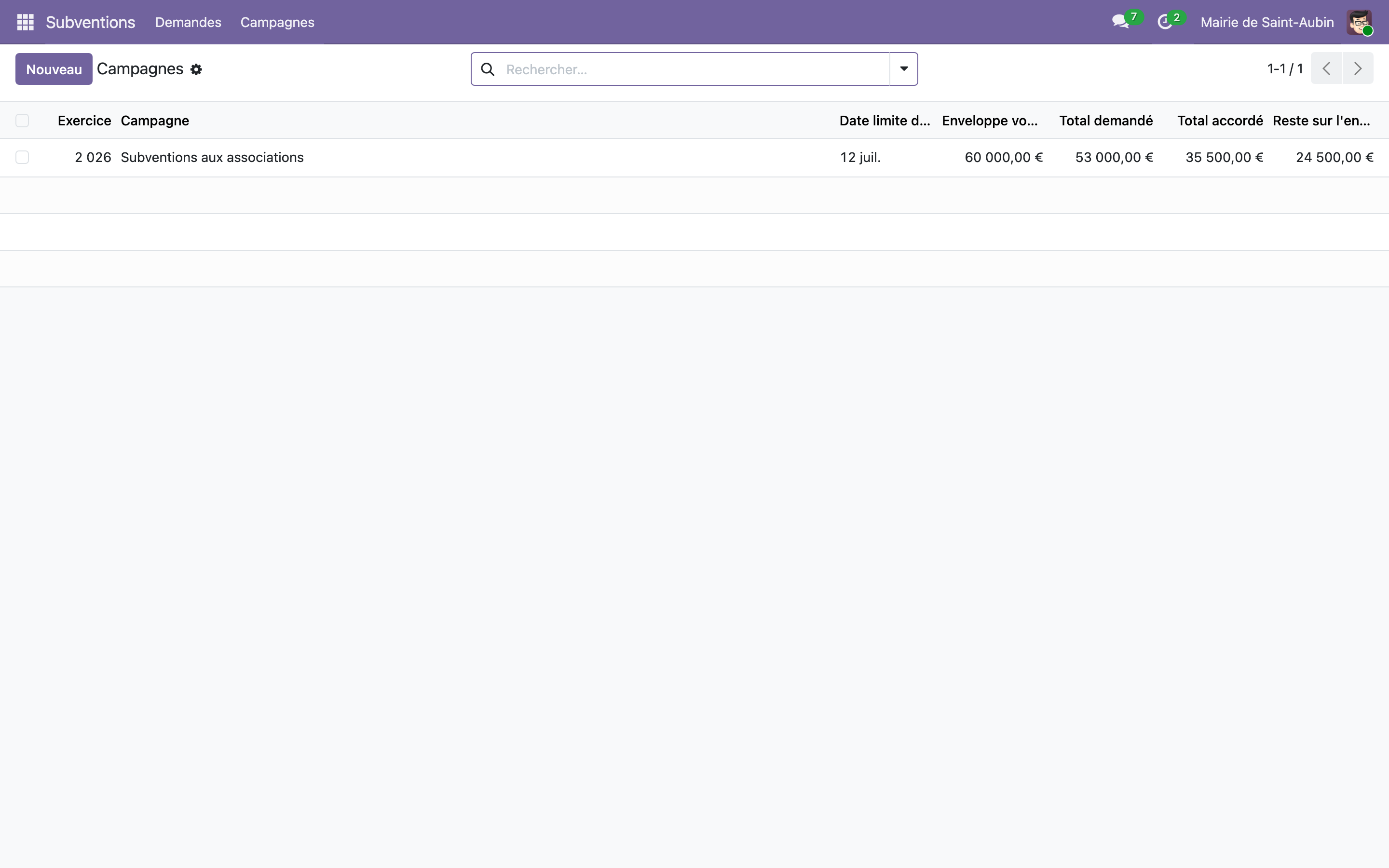Expand the search filters dropdown arrow
This screenshot has height=868, width=1389.
pos(904,69)
